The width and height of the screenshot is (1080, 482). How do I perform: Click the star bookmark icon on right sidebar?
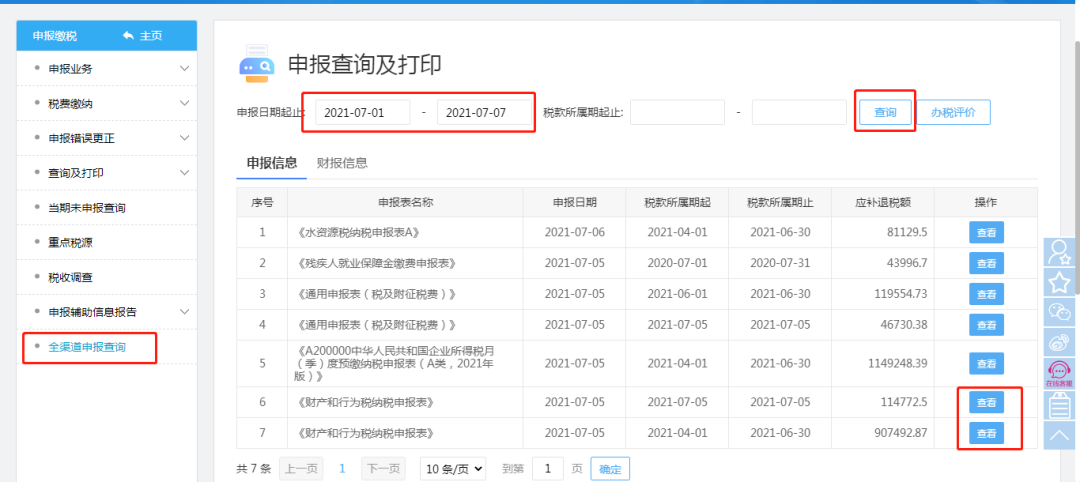pyautogui.click(x=1059, y=282)
